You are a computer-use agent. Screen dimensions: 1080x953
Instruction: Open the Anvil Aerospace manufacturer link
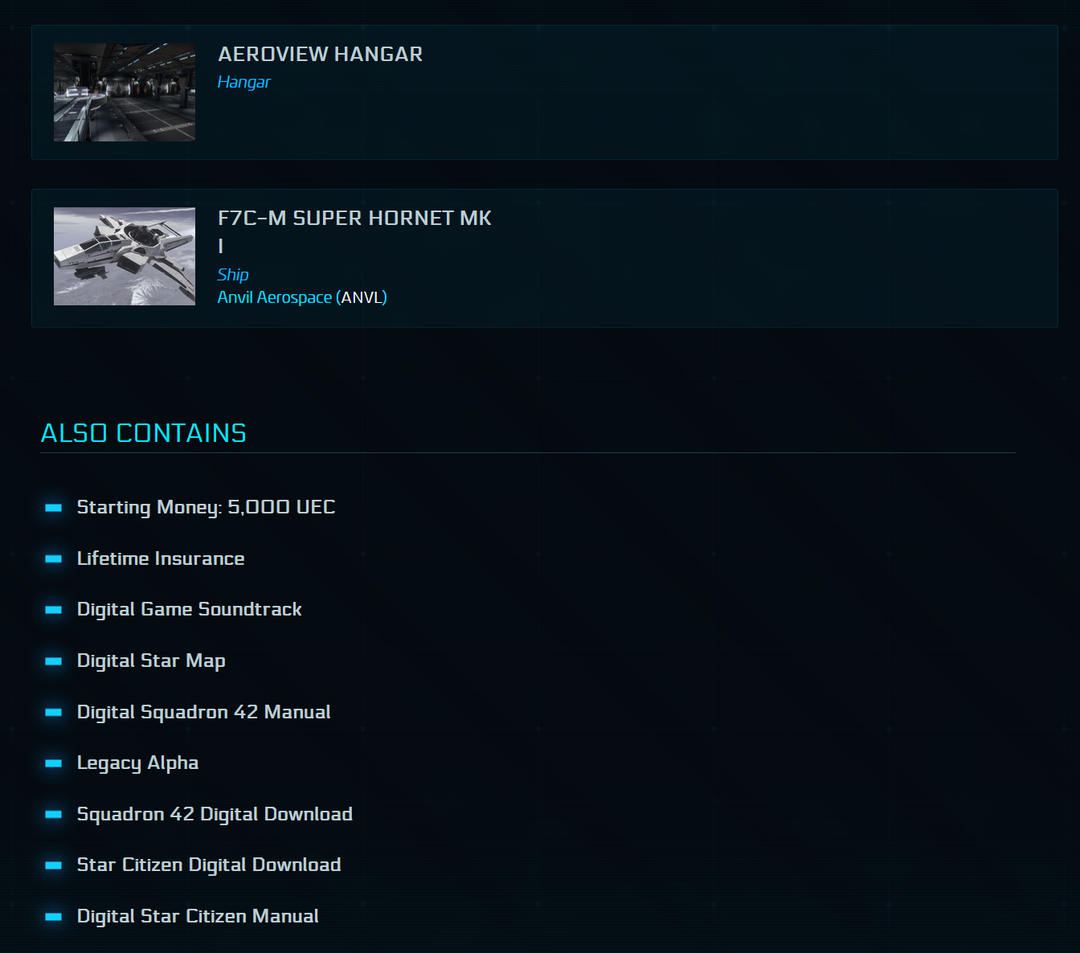click(x=273, y=297)
